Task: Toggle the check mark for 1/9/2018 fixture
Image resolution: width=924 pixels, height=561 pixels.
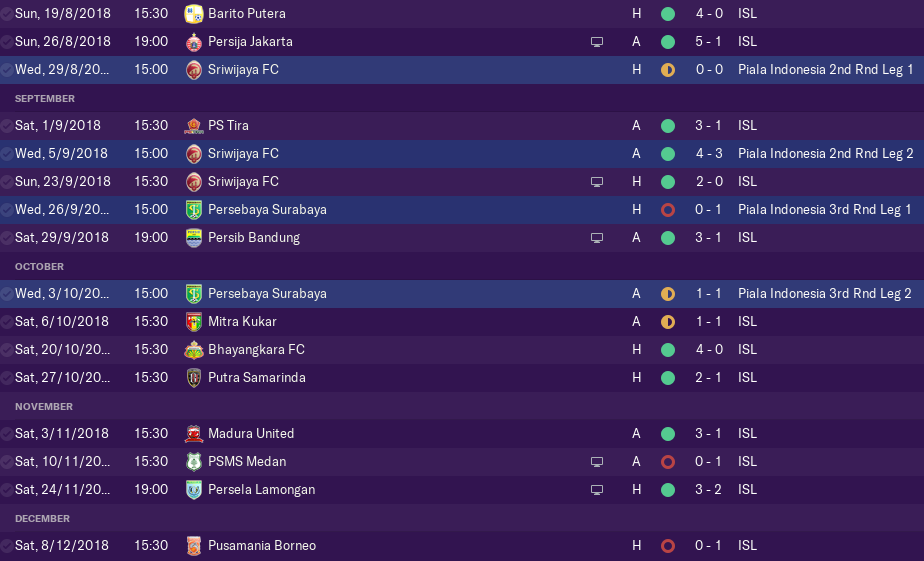Action: 8,126
